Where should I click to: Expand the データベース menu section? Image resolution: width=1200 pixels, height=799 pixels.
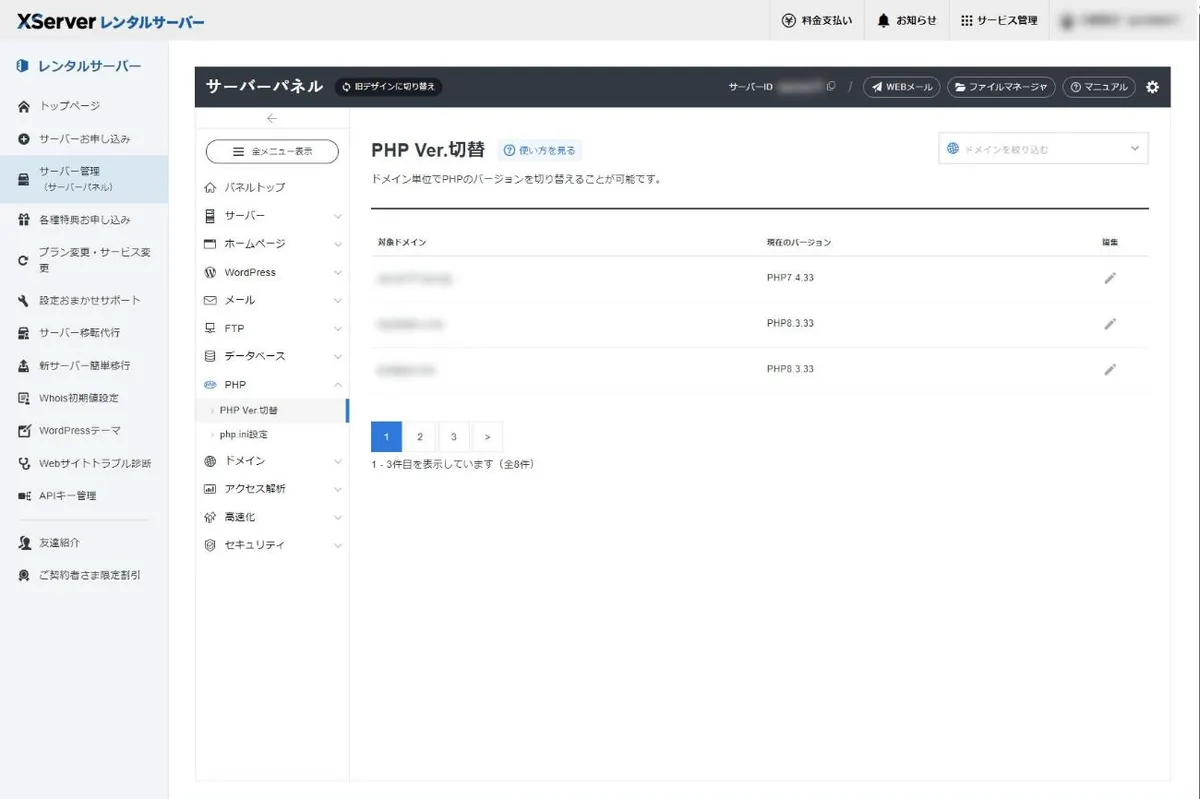pyautogui.click(x=272, y=356)
